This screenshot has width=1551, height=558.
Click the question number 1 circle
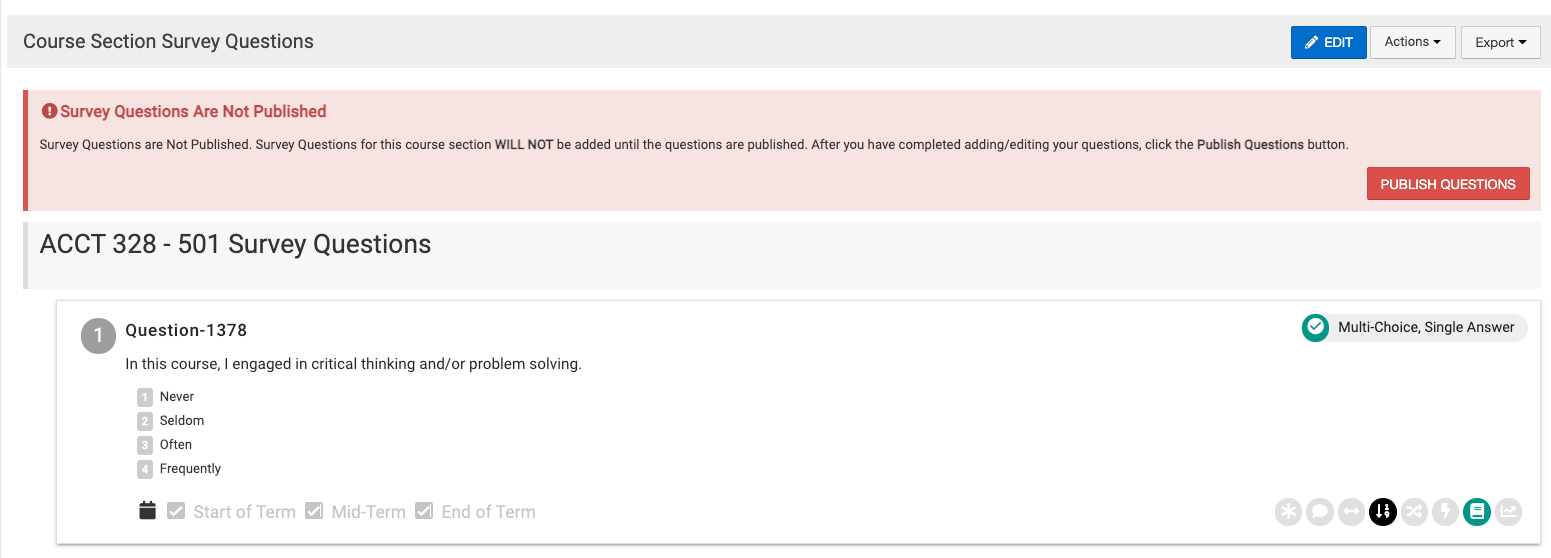[99, 336]
